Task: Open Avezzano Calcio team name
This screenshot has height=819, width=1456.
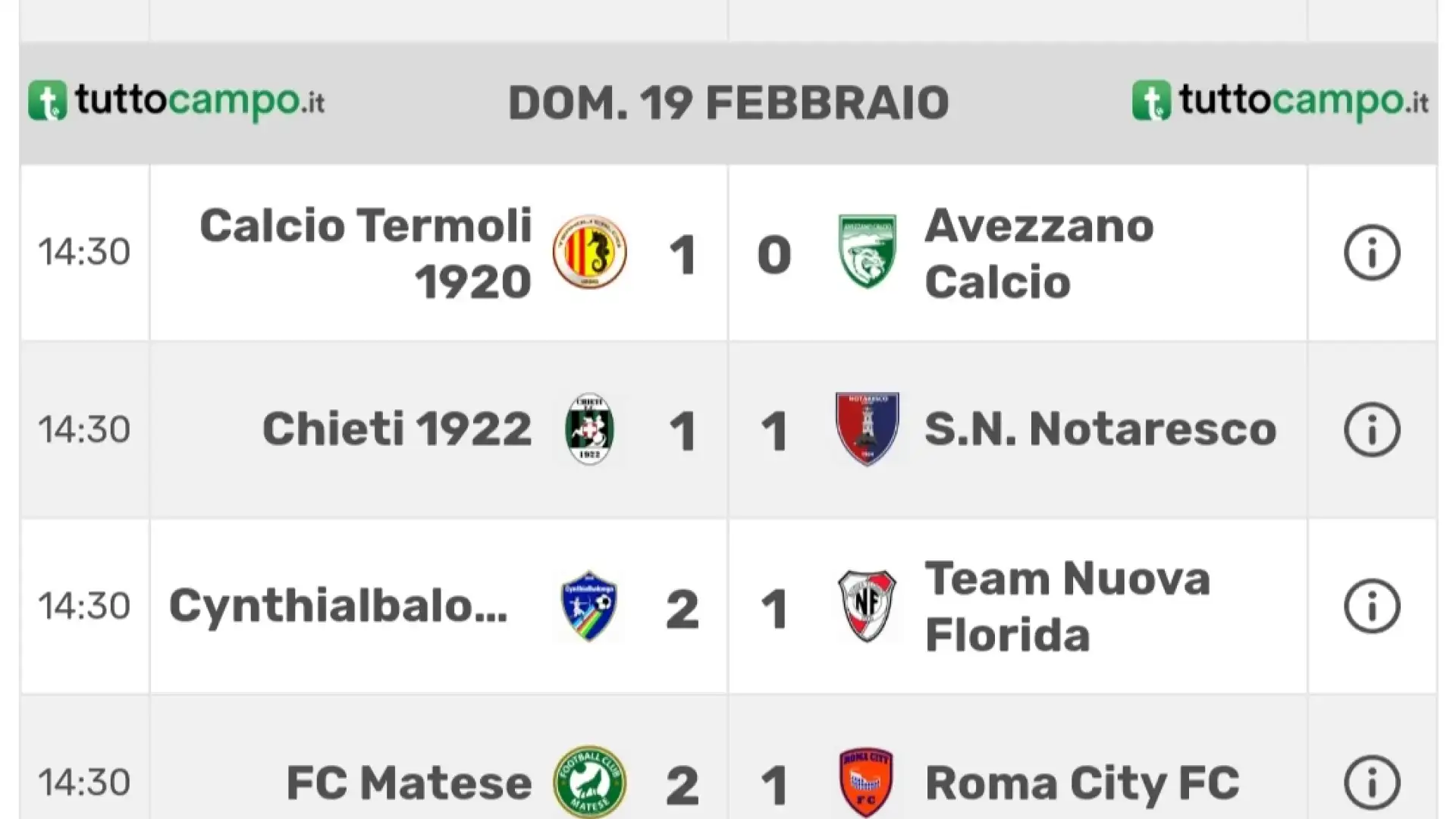Action: pyautogui.click(x=1039, y=253)
